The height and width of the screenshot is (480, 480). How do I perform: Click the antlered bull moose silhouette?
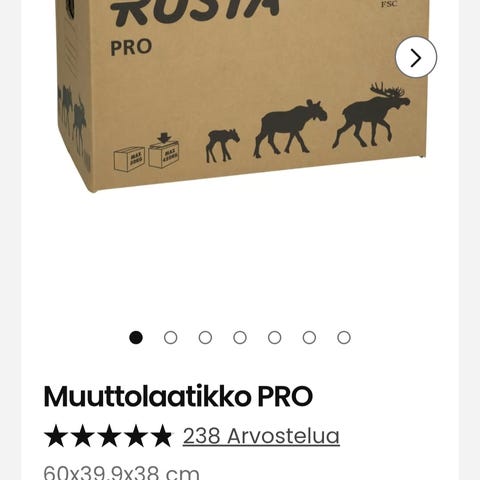click(371, 115)
